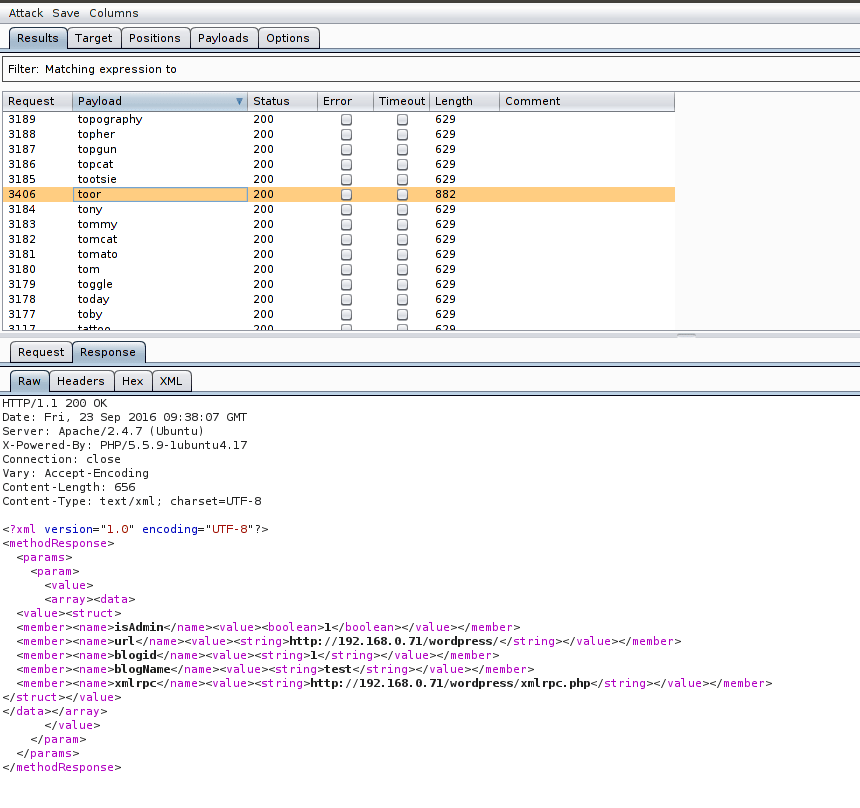Toggle Timeout checkbox for toor row
The height and width of the screenshot is (808, 860).
(402, 194)
